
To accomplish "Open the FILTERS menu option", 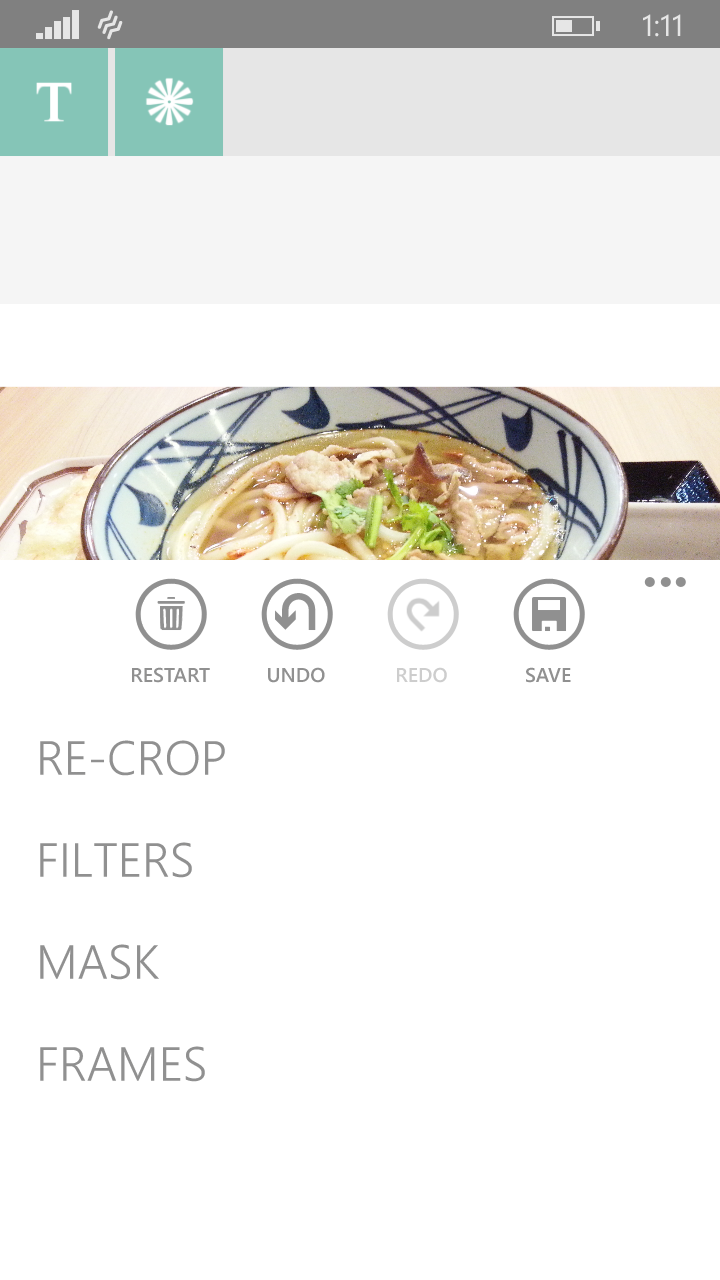I will click(x=115, y=861).
